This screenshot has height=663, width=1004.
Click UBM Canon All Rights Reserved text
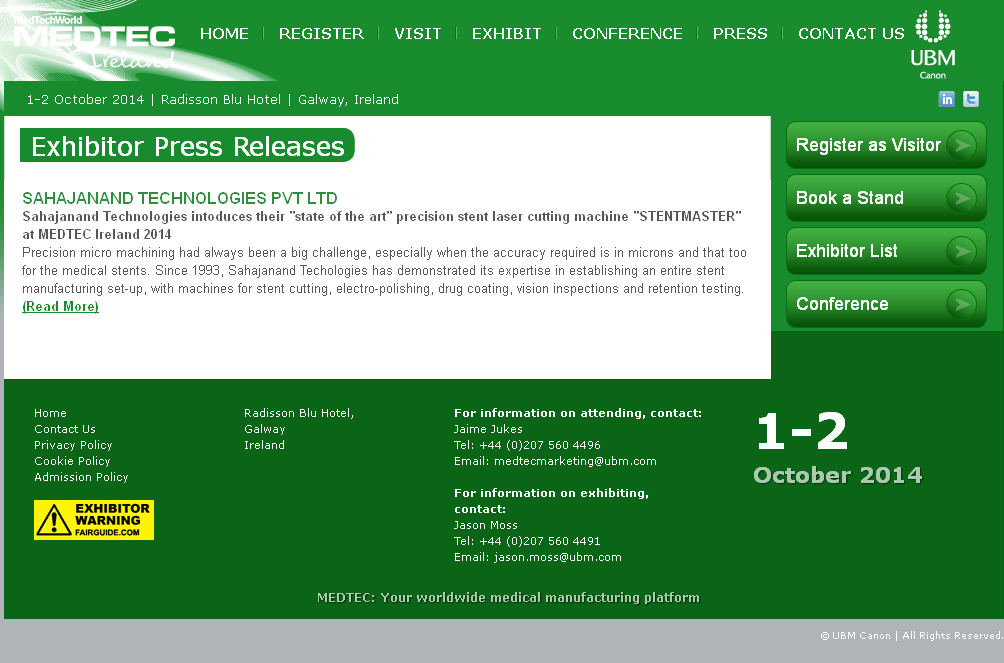coord(911,635)
